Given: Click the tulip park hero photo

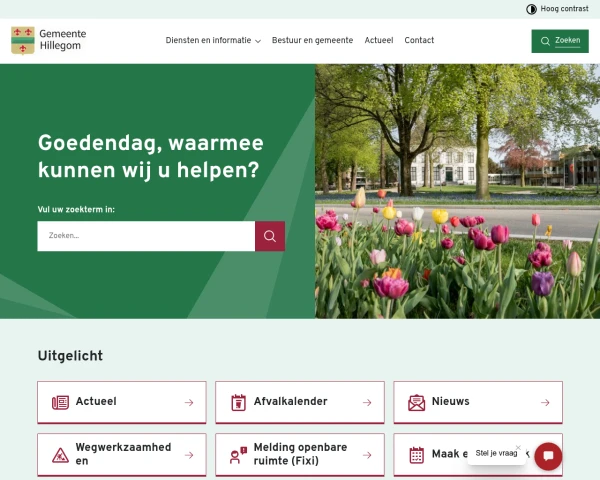Looking at the screenshot, I should coord(457,191).
